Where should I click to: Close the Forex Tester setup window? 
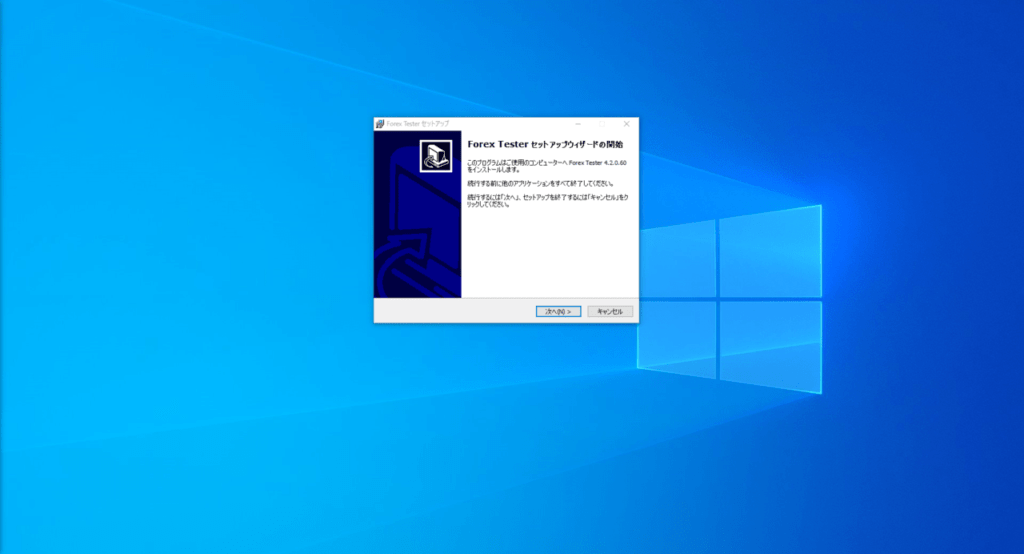626,123
